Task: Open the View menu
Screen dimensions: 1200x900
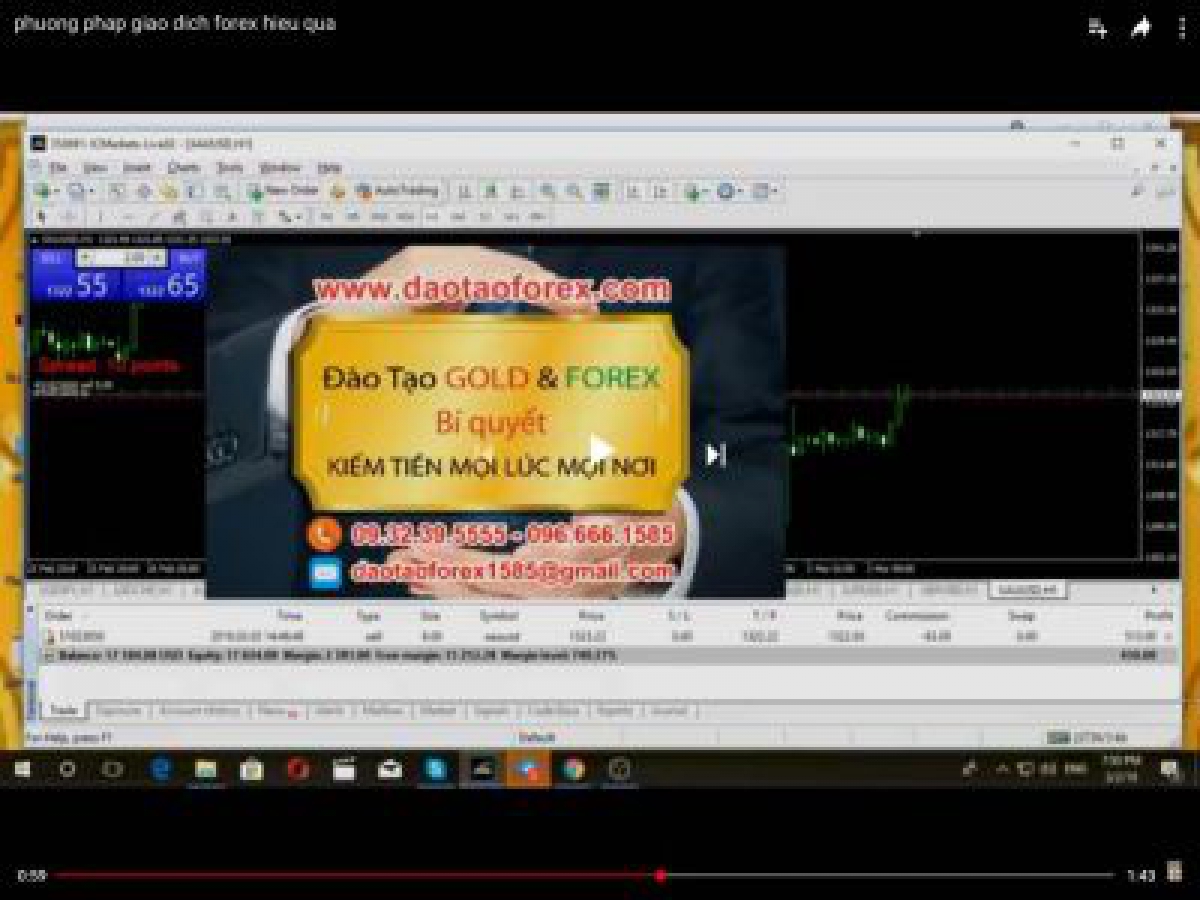Action: 95,168
